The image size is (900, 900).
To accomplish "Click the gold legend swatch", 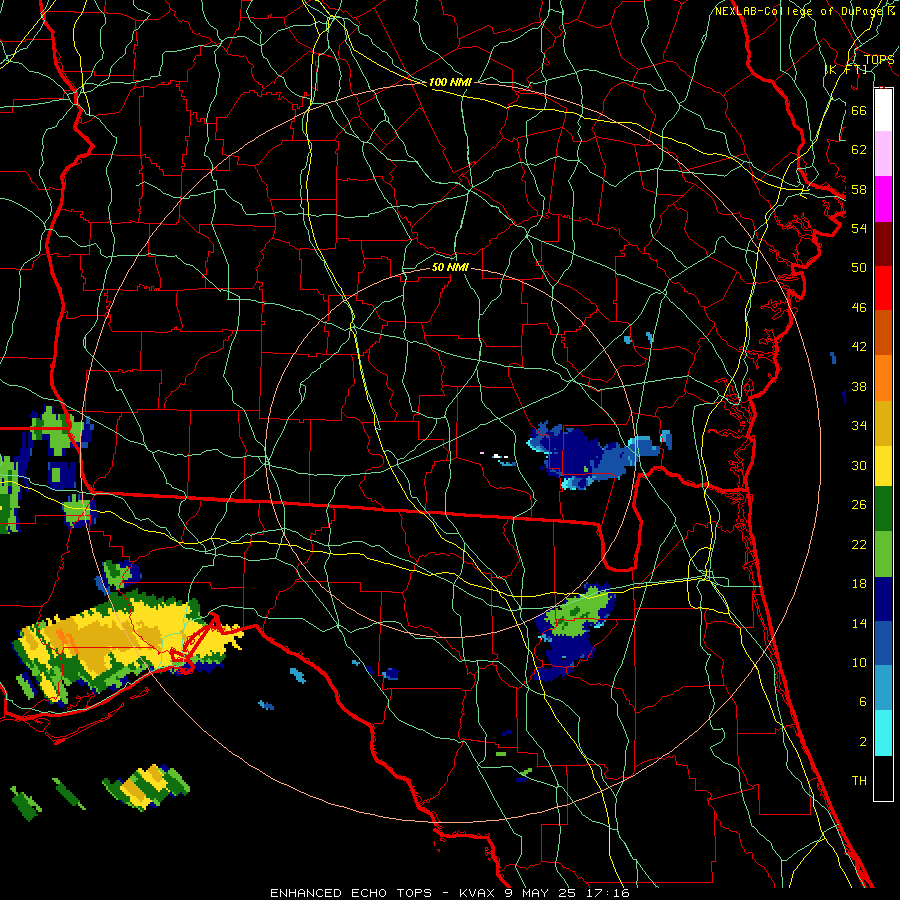I will 883,423.
